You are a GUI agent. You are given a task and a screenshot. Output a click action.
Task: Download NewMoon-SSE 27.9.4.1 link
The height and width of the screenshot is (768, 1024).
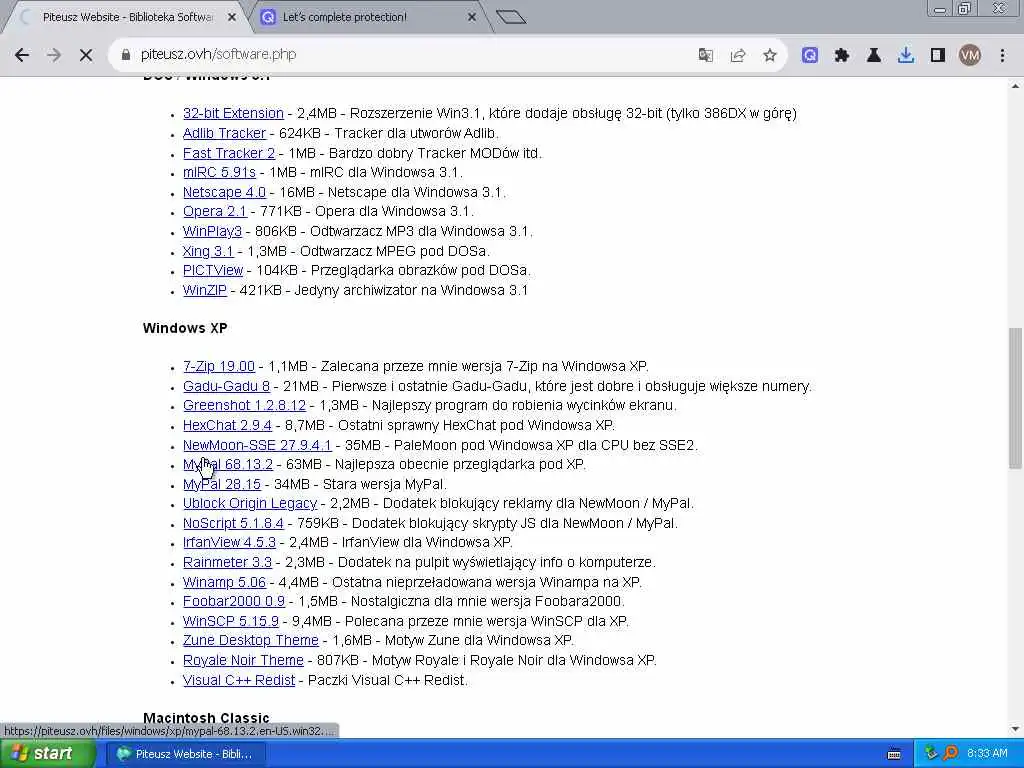coord(257,445)
